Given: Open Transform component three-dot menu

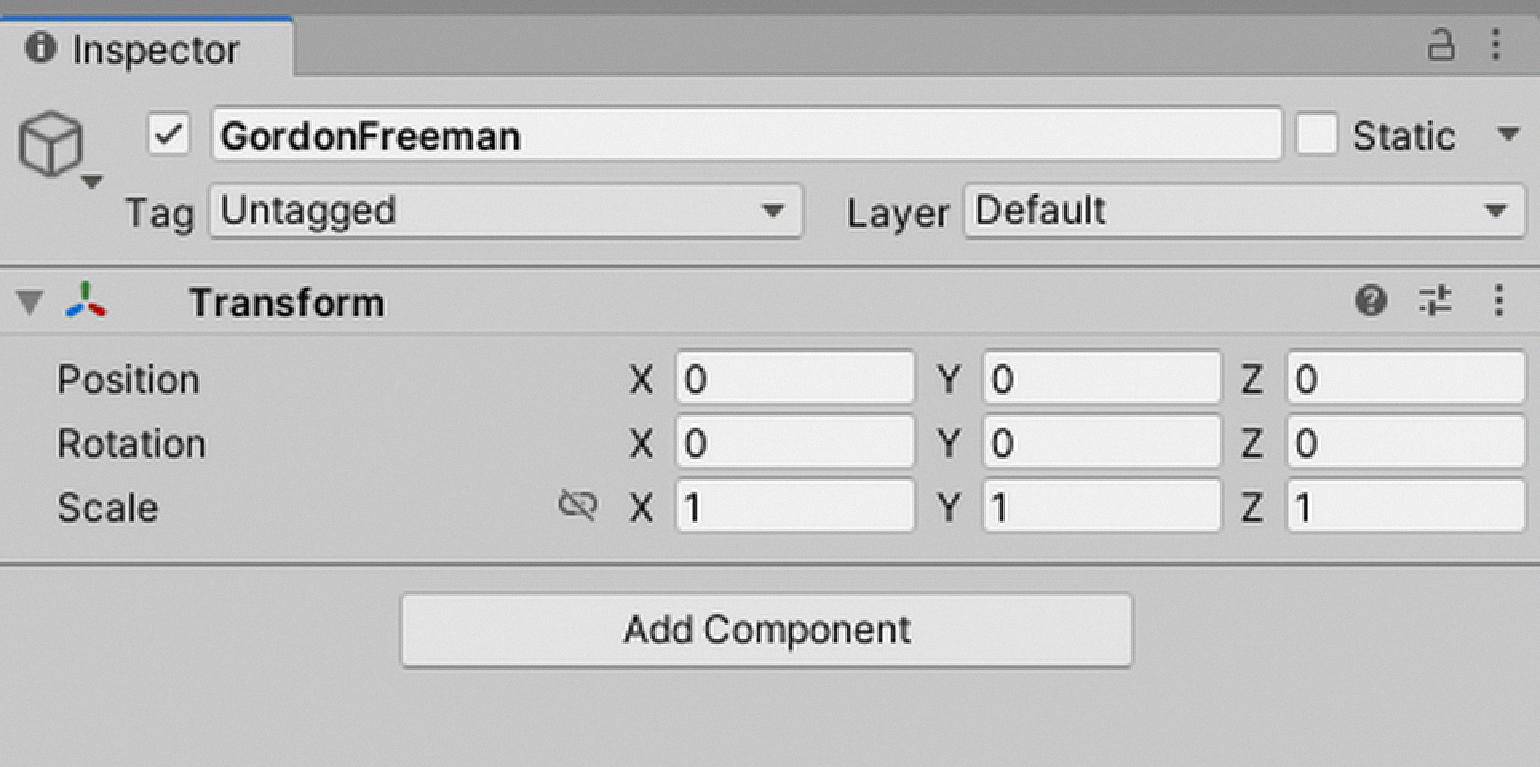Looking at the screenshot, I should (x=1498, y=300).
